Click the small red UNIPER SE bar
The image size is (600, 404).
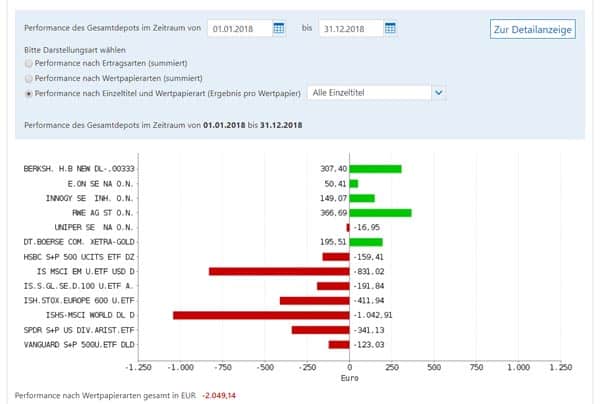tap(348, 228)
